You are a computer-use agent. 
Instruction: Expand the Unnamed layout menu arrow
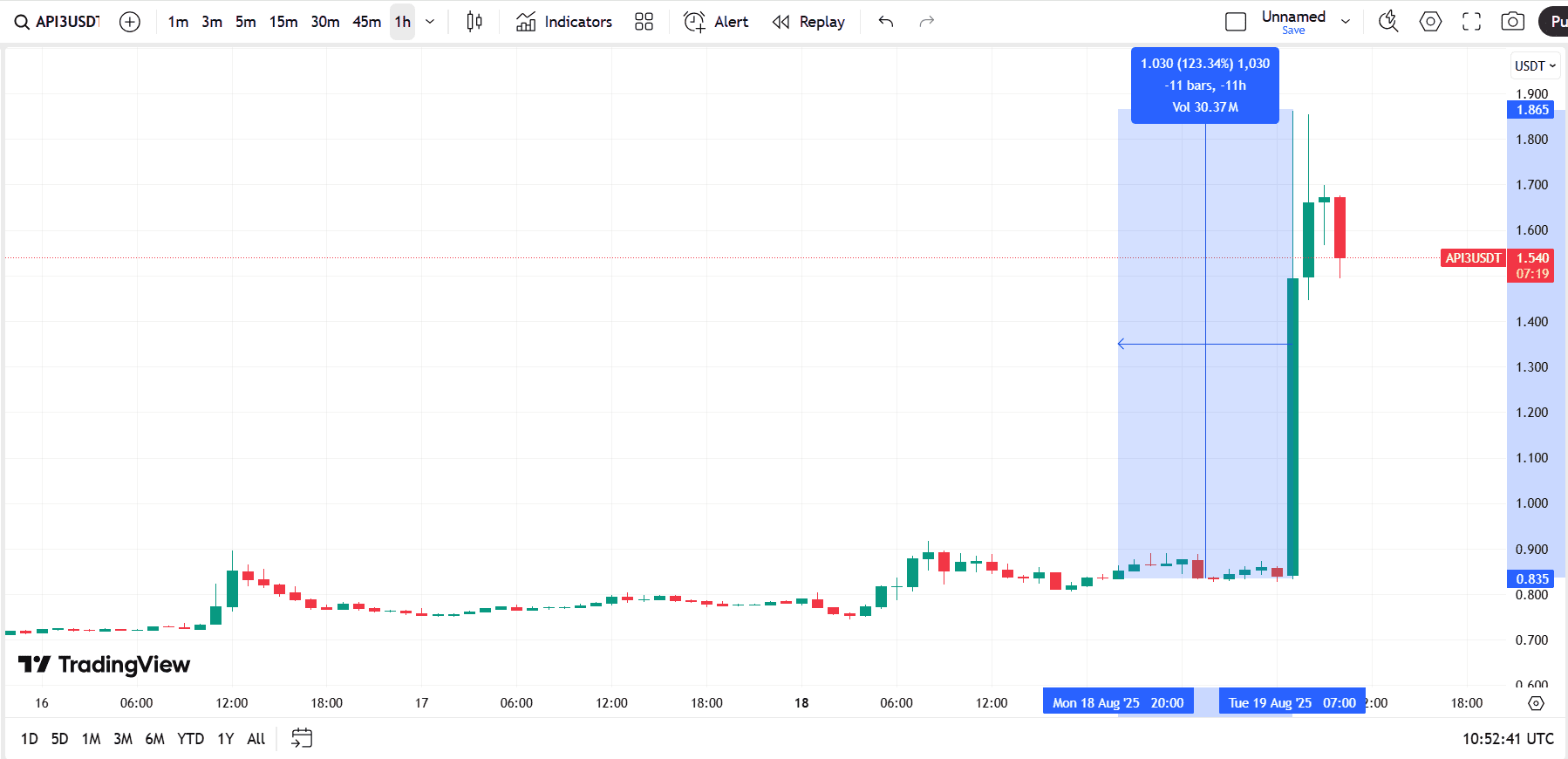click(x=1346, y=22)
